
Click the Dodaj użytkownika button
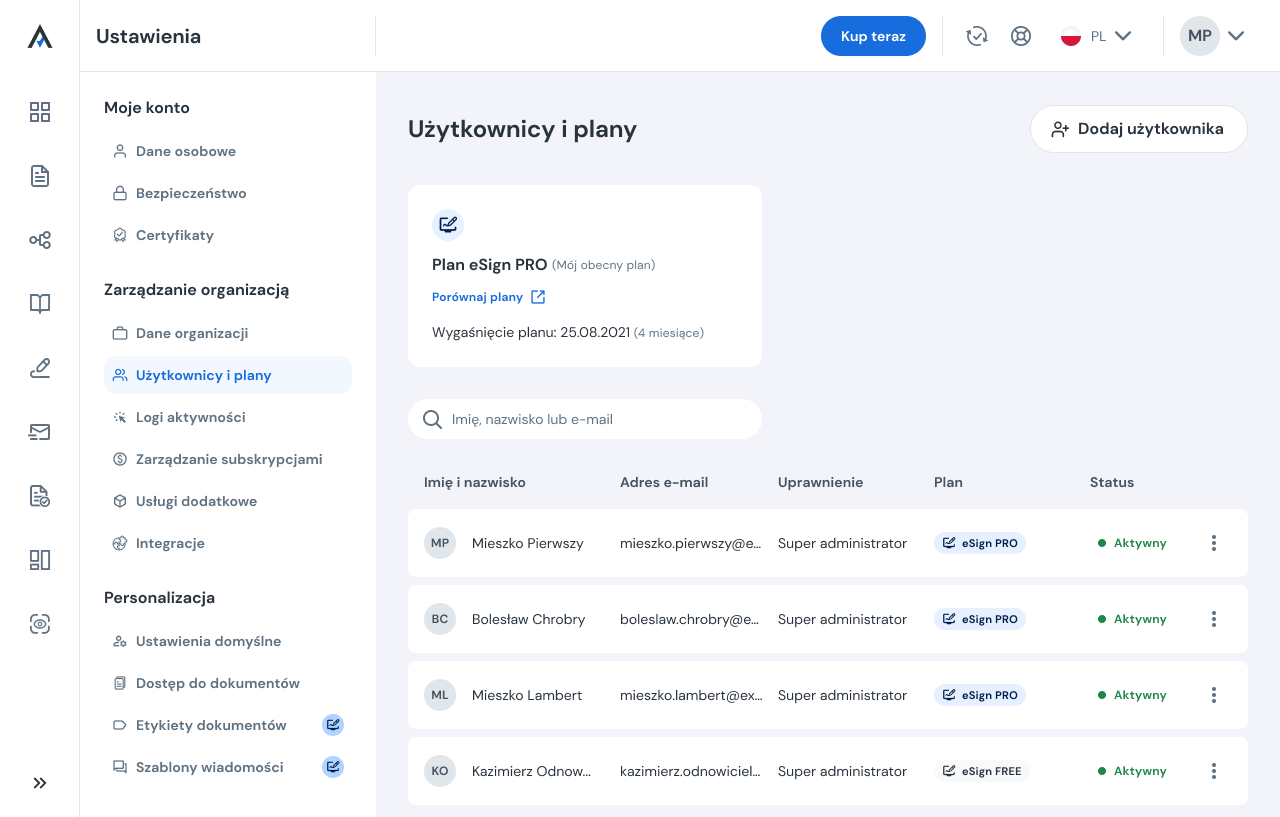(1138, 129)
